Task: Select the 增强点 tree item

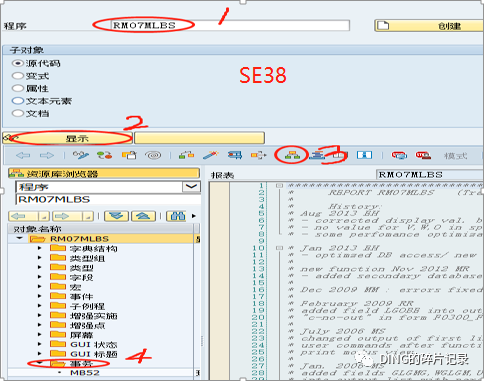Action: pyautogui.click(x=87, y=325)
